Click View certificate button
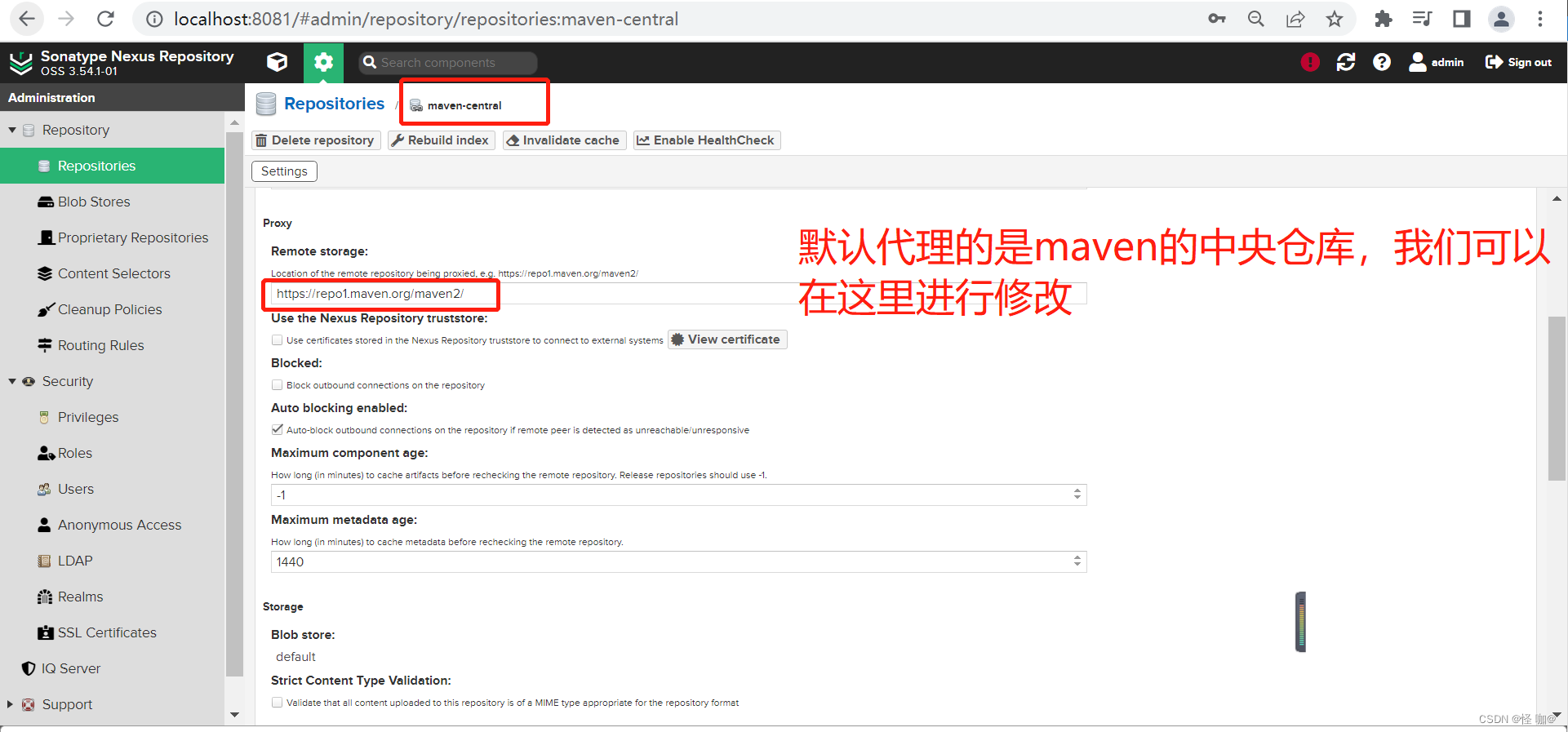 pyautogui.click(x=727, y=339)
